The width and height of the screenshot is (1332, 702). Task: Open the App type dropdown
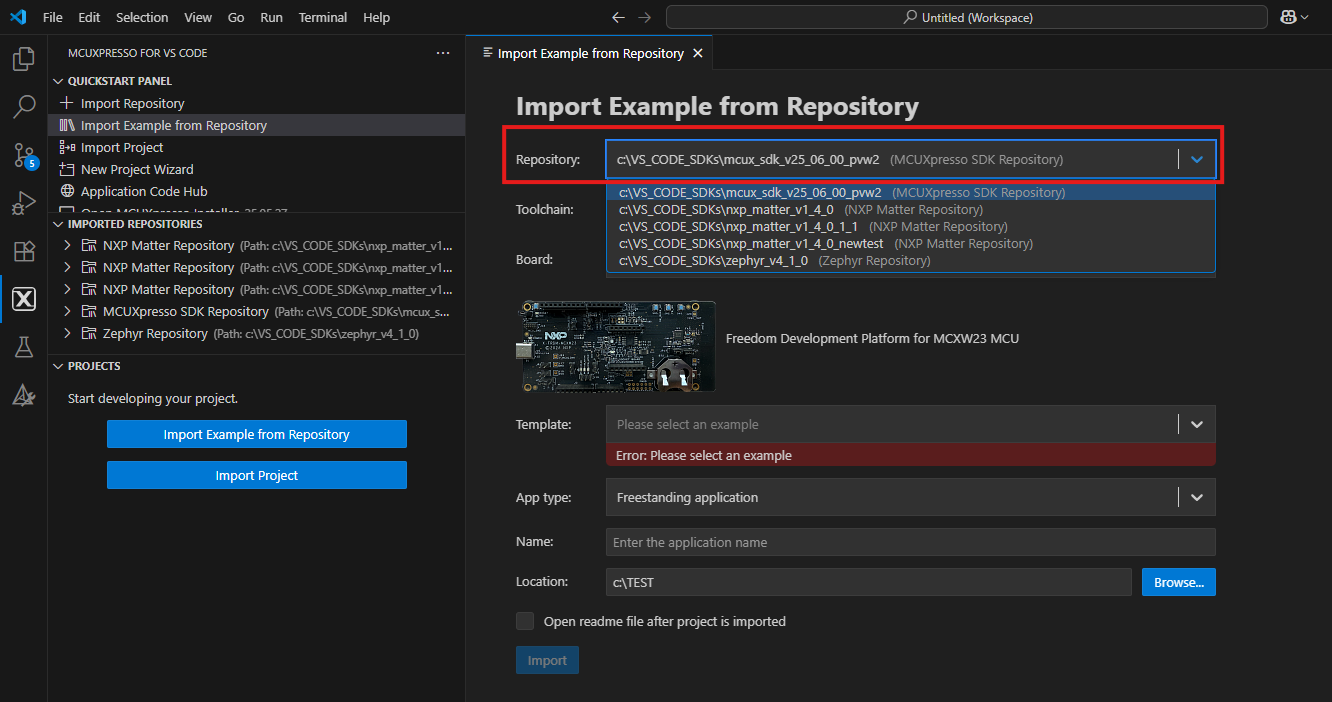(1195, 497)
